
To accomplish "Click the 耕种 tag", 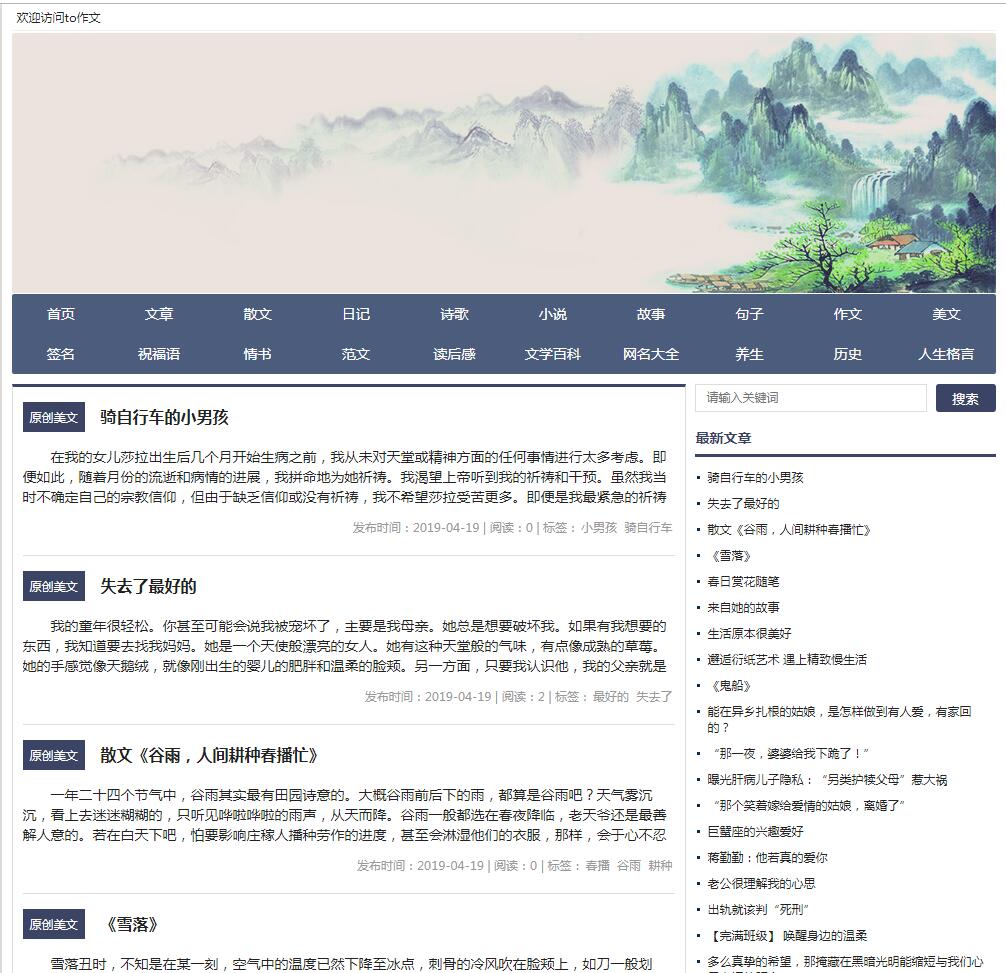I will [660, 866].
